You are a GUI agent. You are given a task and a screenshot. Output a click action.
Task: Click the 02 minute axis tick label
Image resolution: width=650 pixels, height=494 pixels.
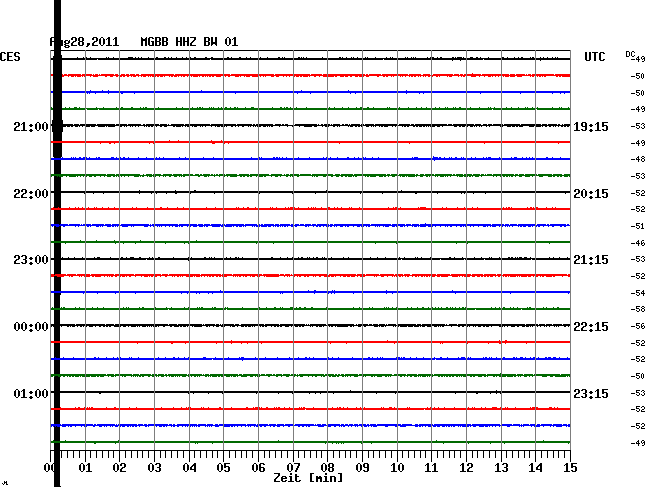119,467
